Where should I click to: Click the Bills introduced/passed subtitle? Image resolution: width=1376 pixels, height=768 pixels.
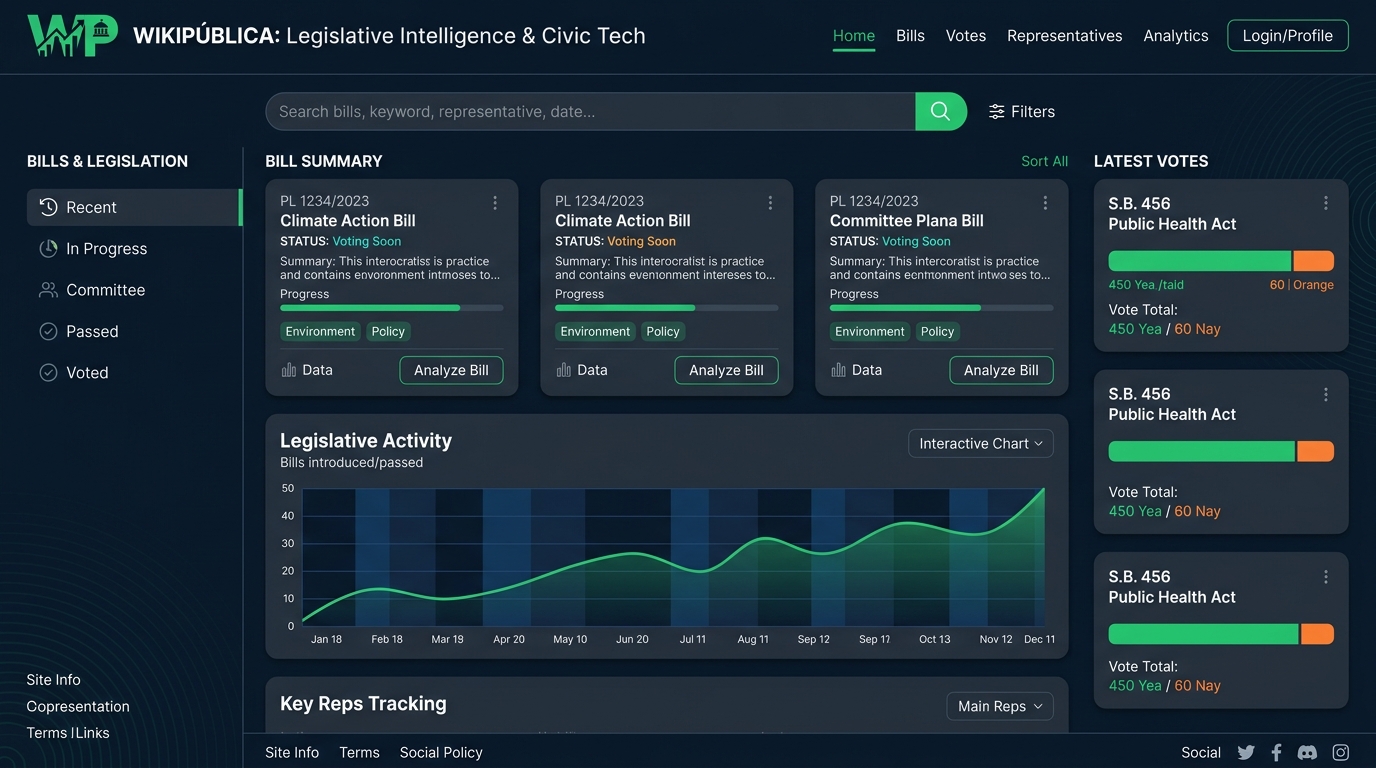tap(352, 463)
